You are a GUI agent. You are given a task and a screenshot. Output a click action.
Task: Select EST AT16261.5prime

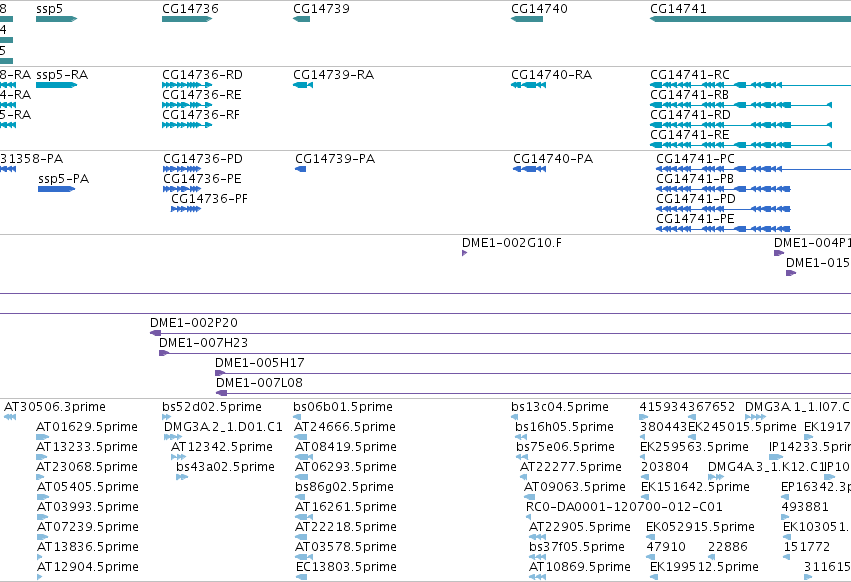click(x=346, y=508)
